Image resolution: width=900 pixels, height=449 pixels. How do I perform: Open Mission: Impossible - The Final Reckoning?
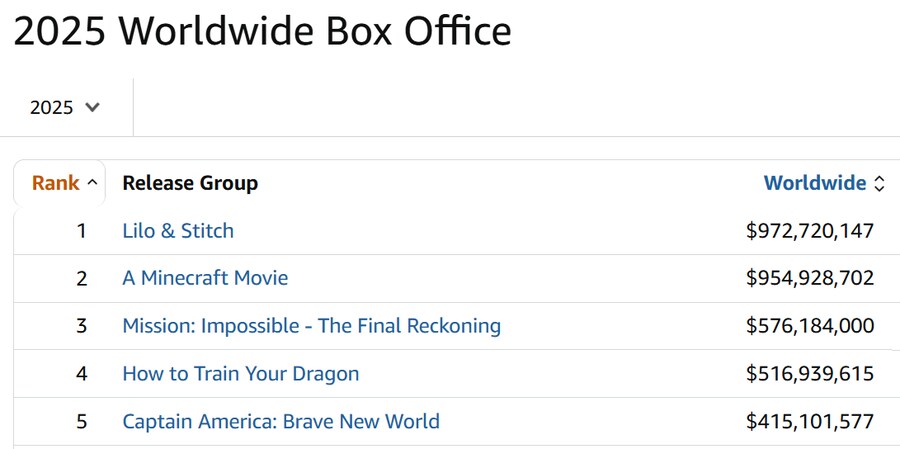point(312,326)
